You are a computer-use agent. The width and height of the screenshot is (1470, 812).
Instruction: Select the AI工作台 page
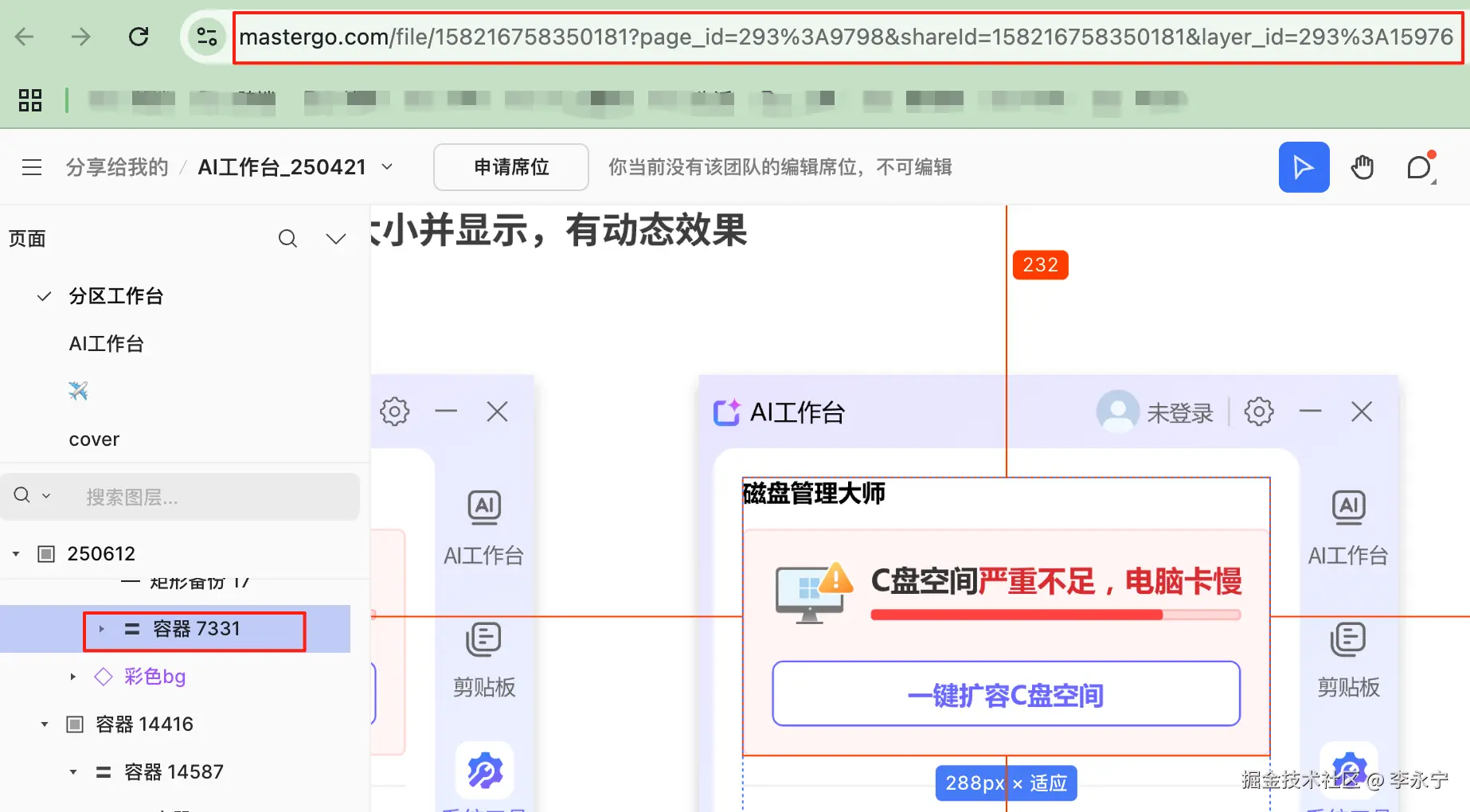click(107, 344)
